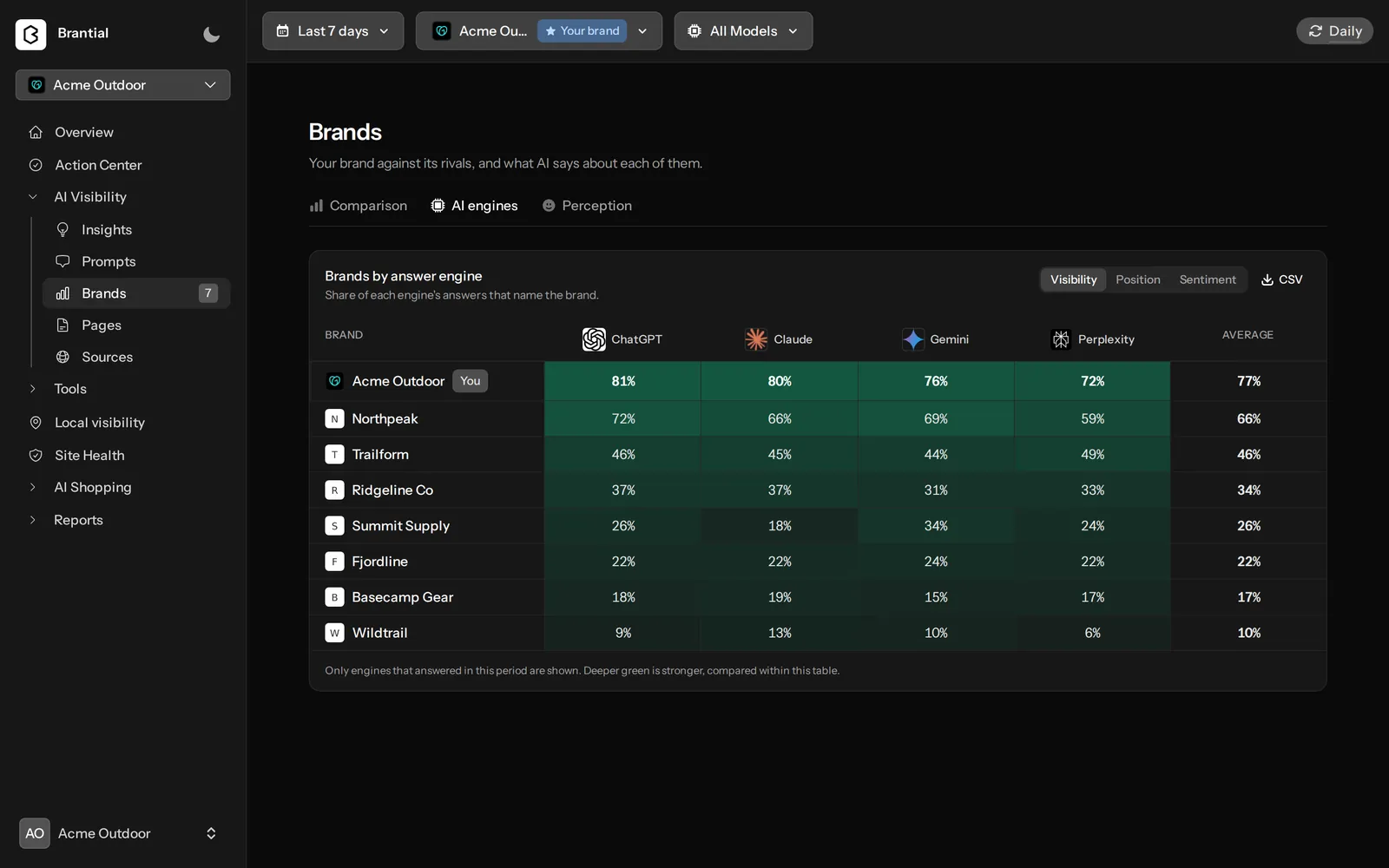The image size is (1389, 868).
Task: Click the Daily refresh button
Action: point(1335,31)
